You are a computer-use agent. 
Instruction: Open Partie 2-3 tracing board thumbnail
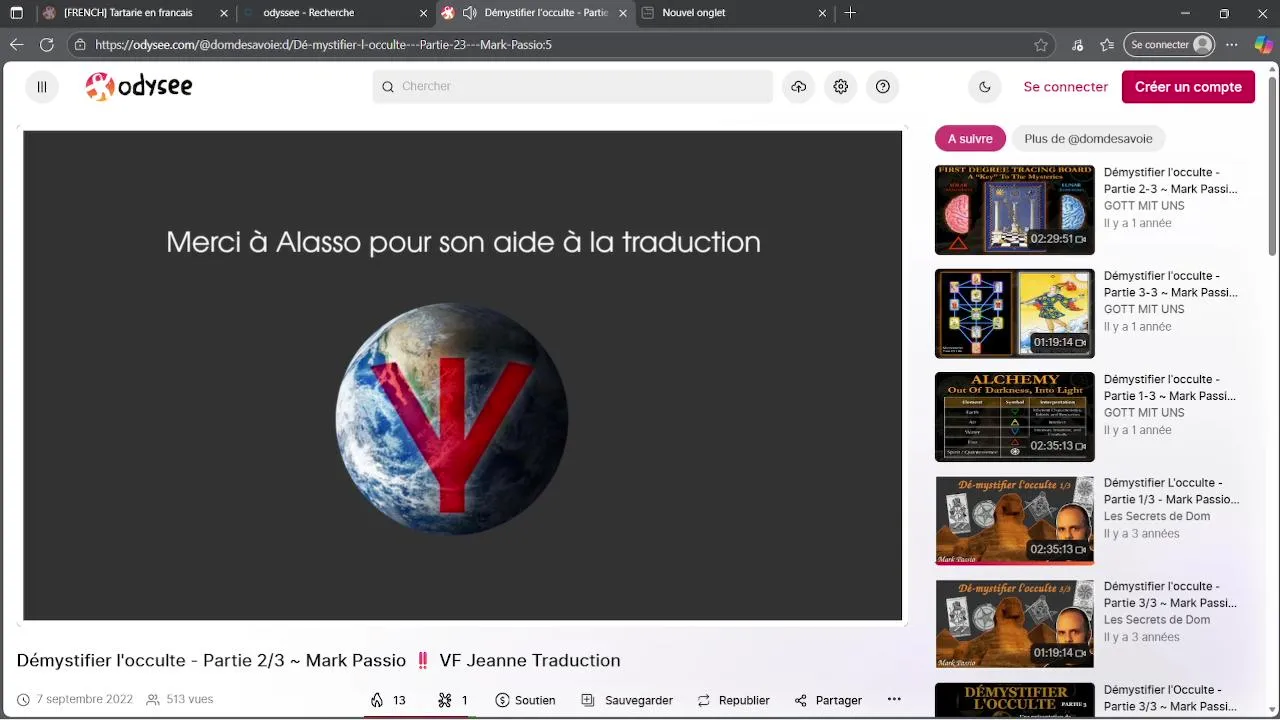[x=1015, y=210]
